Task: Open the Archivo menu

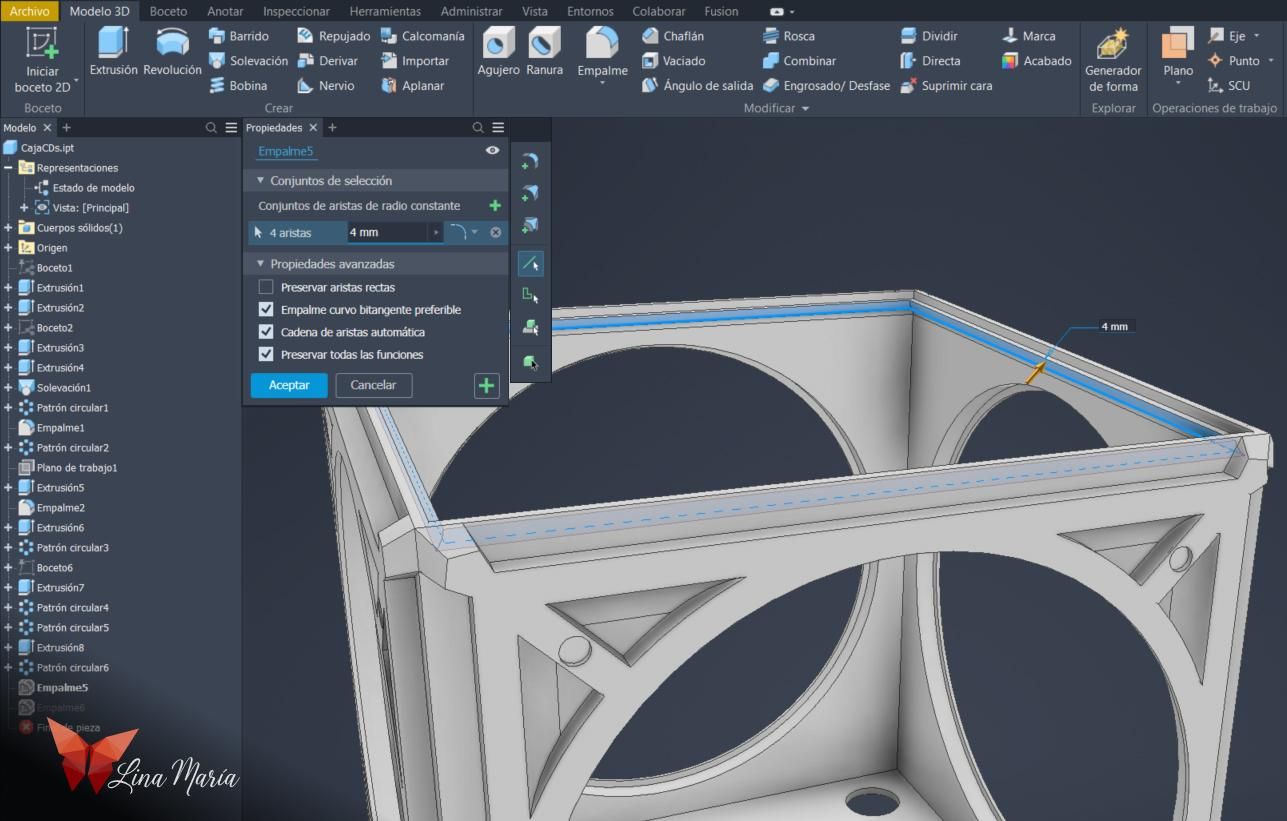Action: 30,11
